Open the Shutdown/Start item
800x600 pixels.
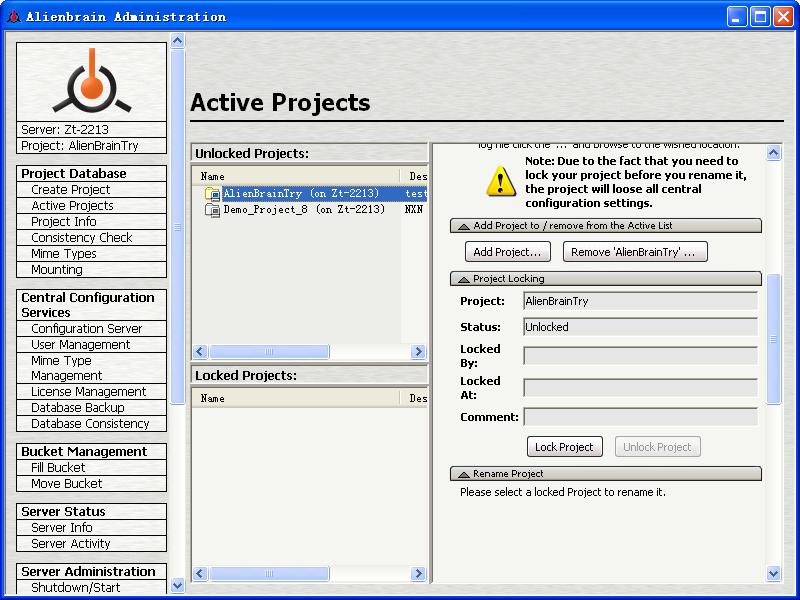point(92,587)
